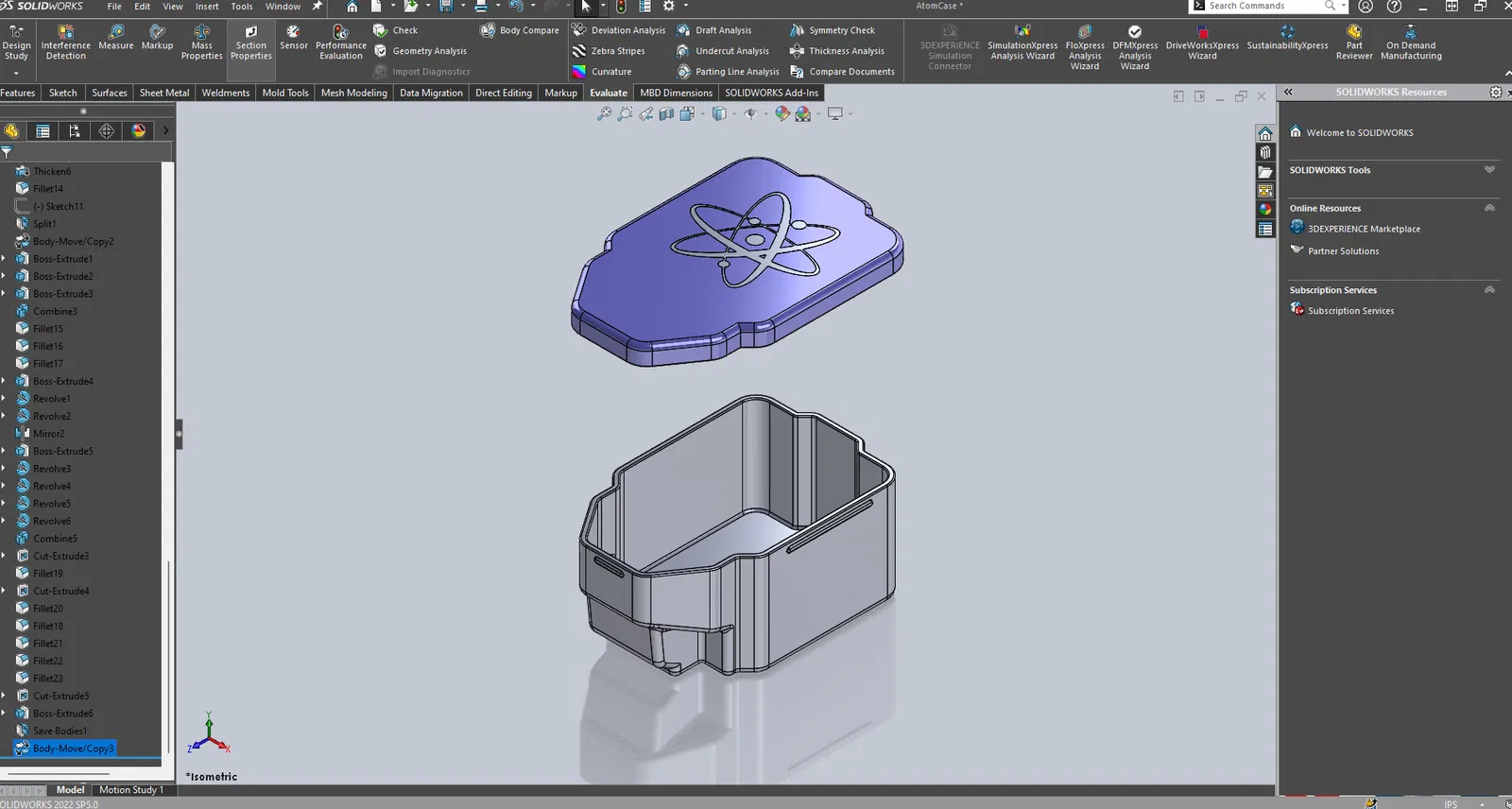Toggle the menu bar pin

point(318,7)
